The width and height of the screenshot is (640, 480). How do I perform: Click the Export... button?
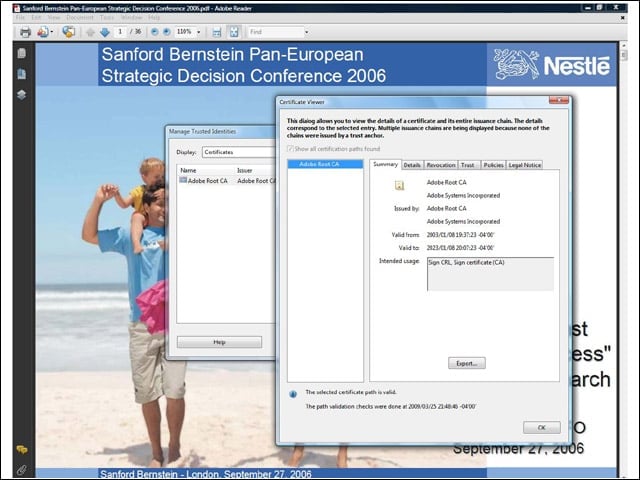[x=467, y=363]
